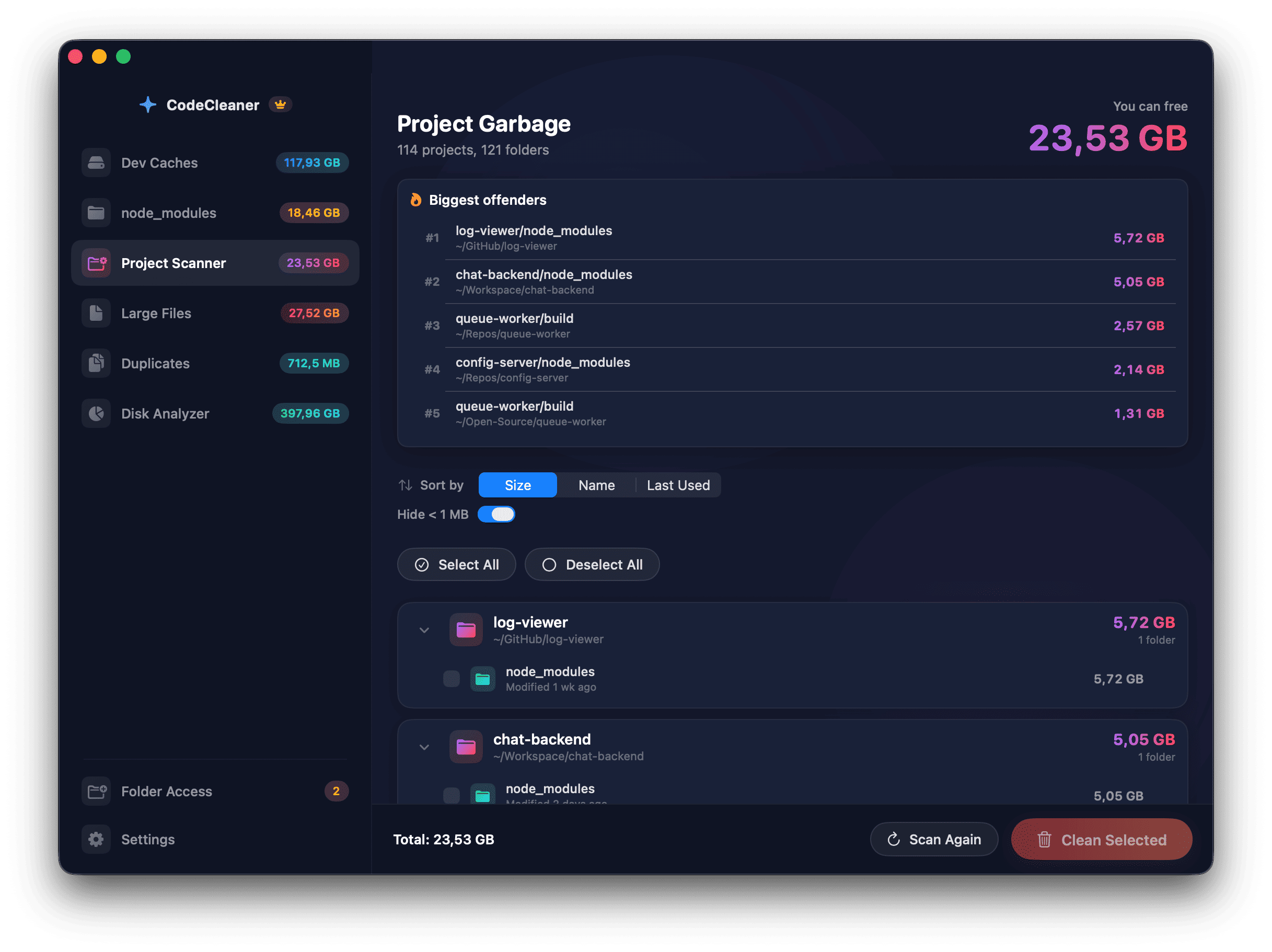1272x952 pixels.
Task: Open the Settings panel
Action: click(147, 839)
